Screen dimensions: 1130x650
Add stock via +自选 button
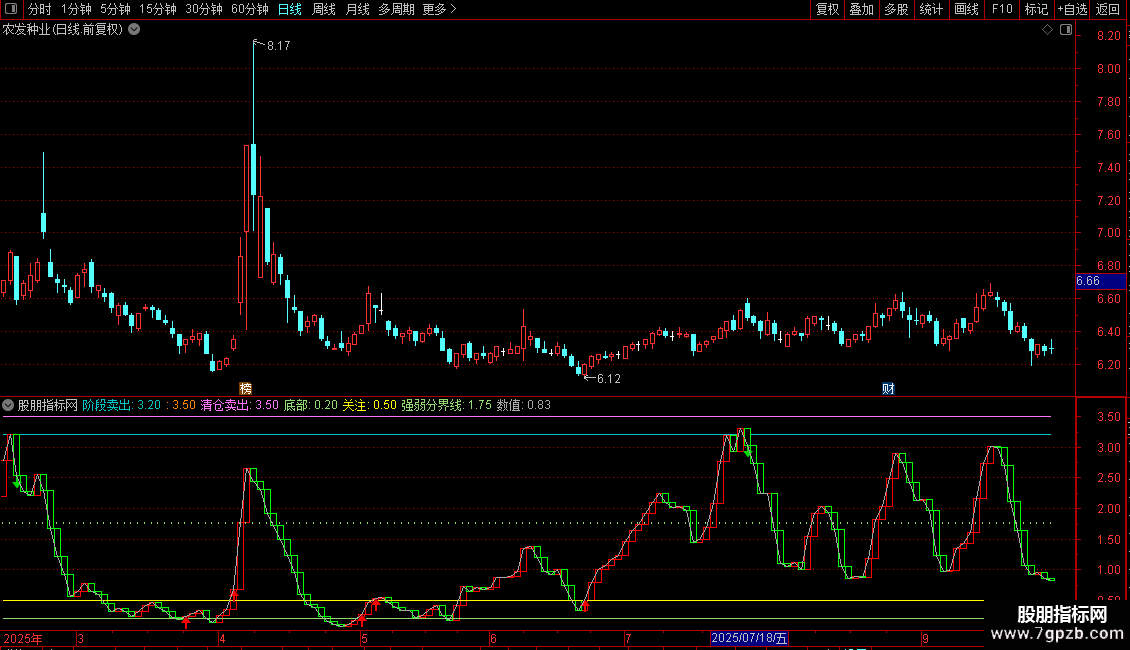[1072, 9]
